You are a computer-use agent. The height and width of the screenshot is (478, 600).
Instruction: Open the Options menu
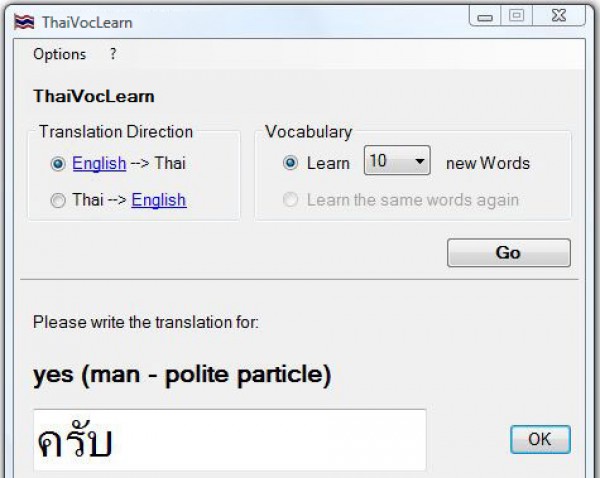tap(60, 54)
